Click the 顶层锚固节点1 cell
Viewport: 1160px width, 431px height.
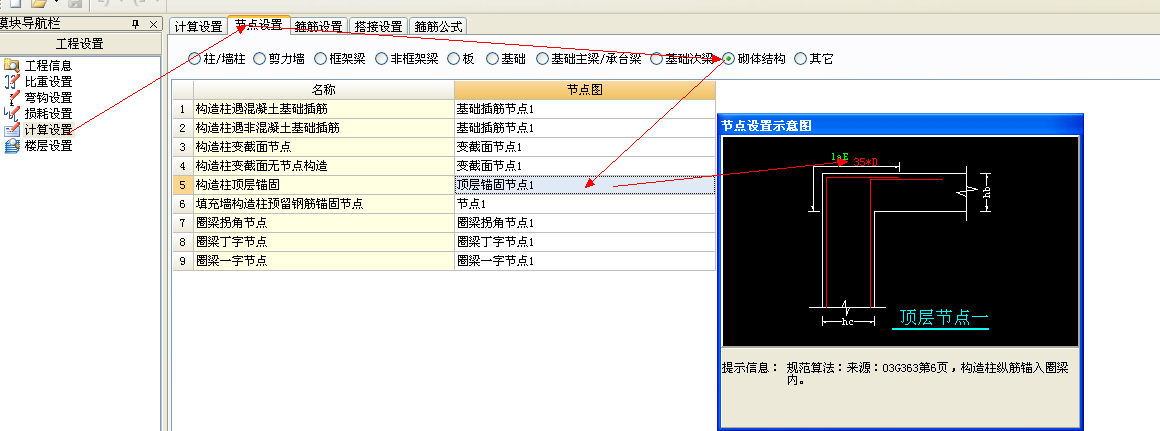point(585,185)
